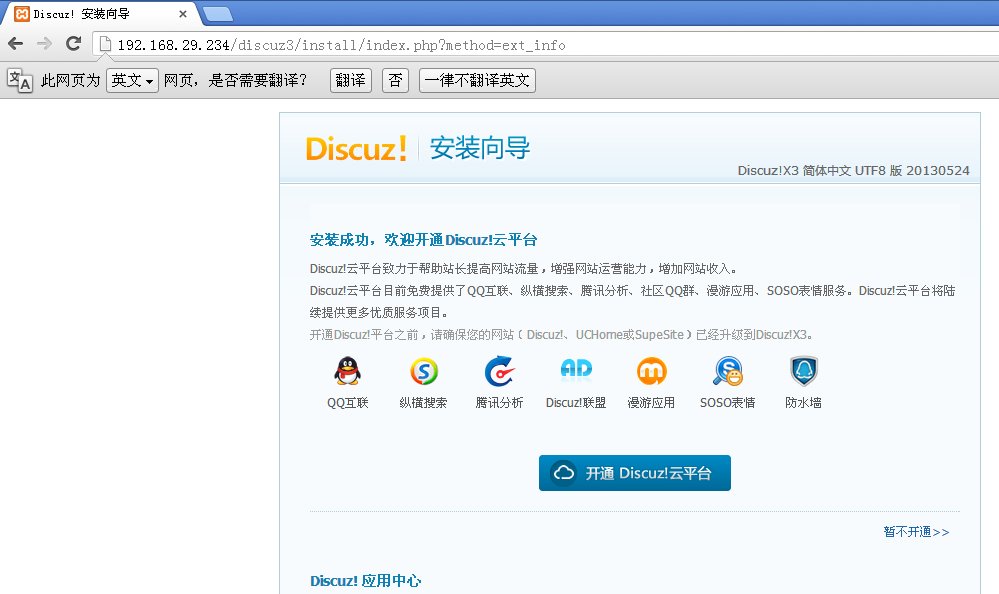The height and width of the screenshot is (594, 999).
Task: Click the 防水墙 label
Action: pyautogui.click(x=803, y=403)
